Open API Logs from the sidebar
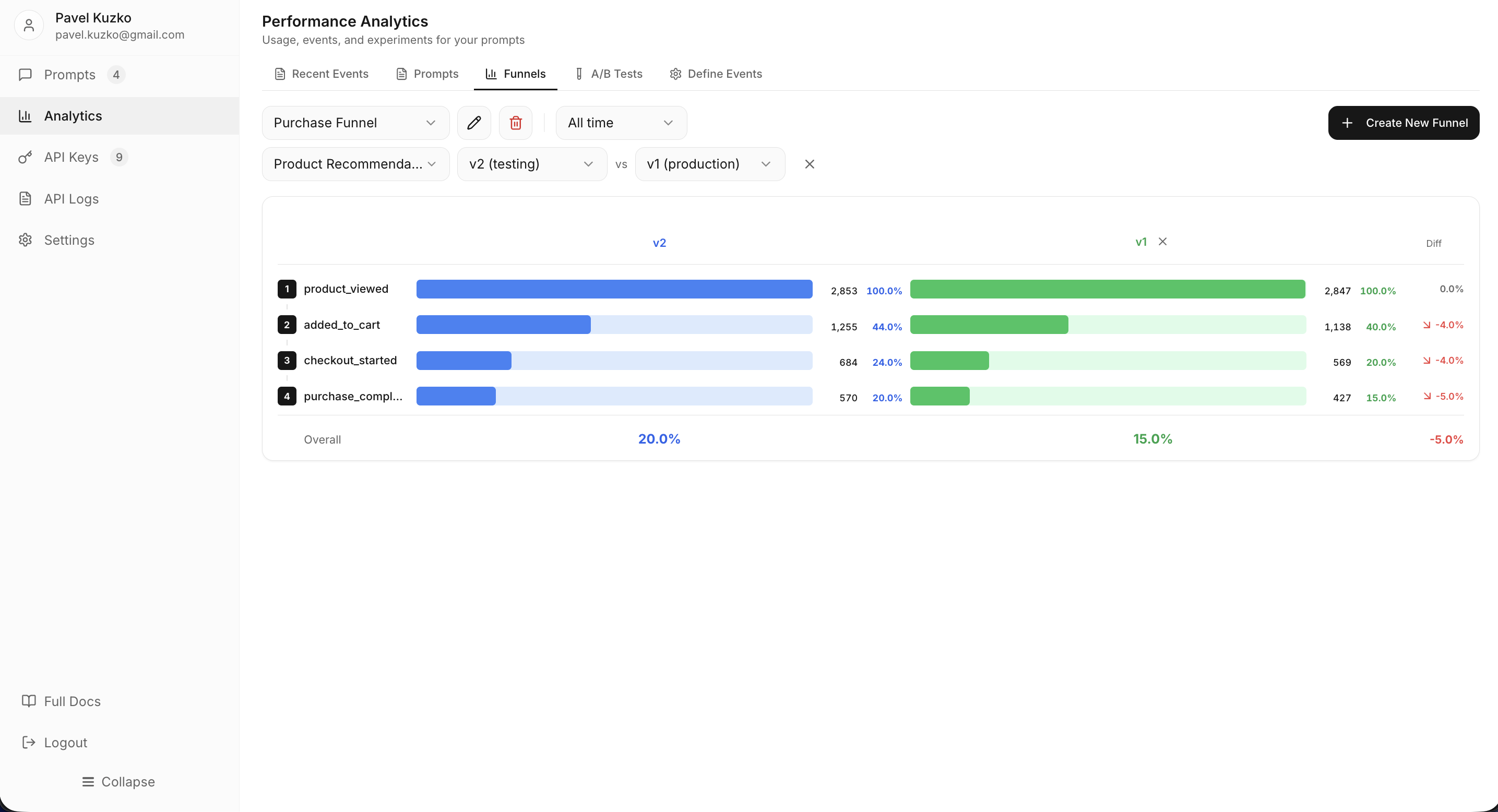Screen dimensions: 1498x812 click(72, 199)
